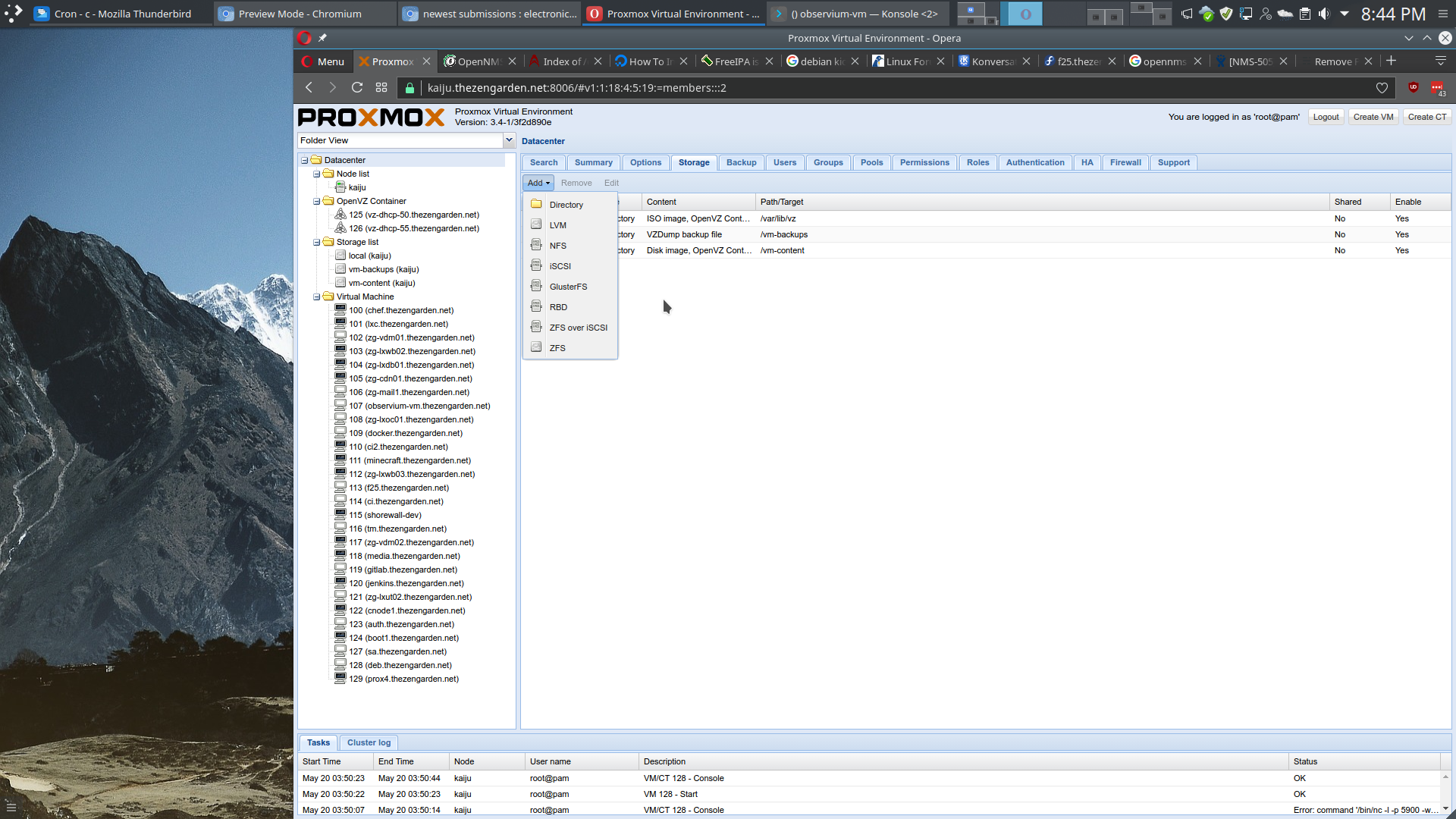
Task: Bookmark page with the heart icon
Action: [x=1382, y=88]
